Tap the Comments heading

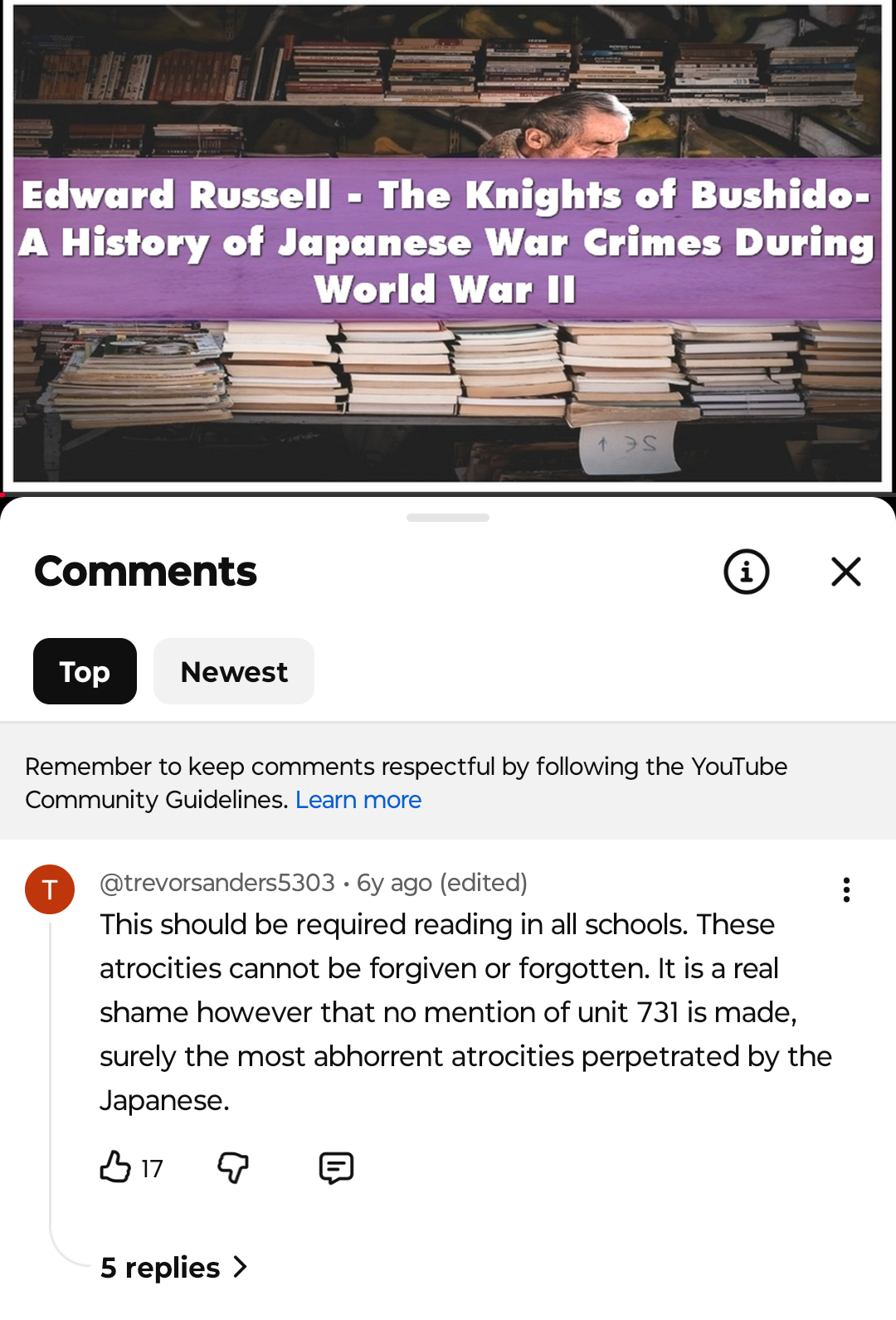[146, 572]
